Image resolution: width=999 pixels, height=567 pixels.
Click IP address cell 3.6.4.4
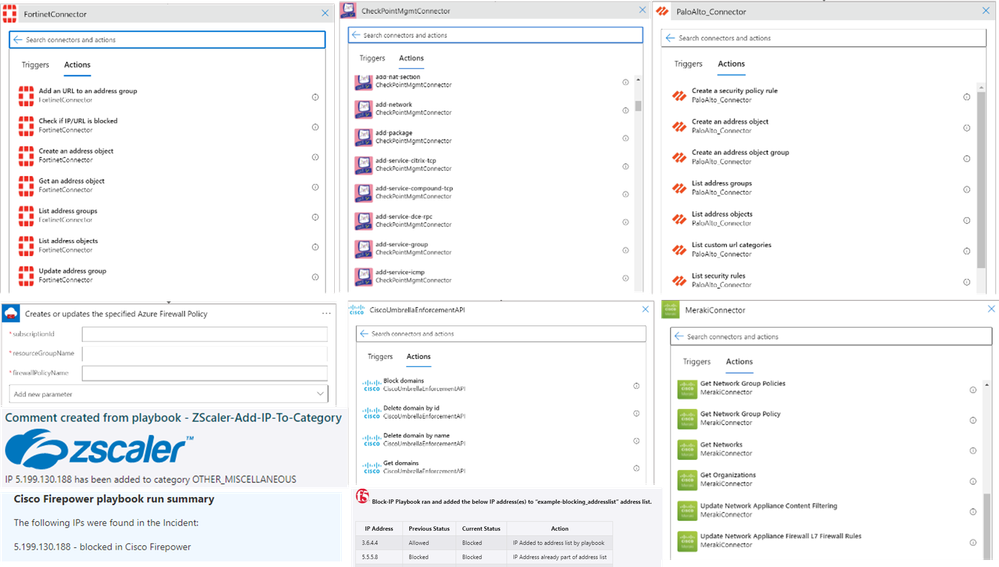point(378,543)
